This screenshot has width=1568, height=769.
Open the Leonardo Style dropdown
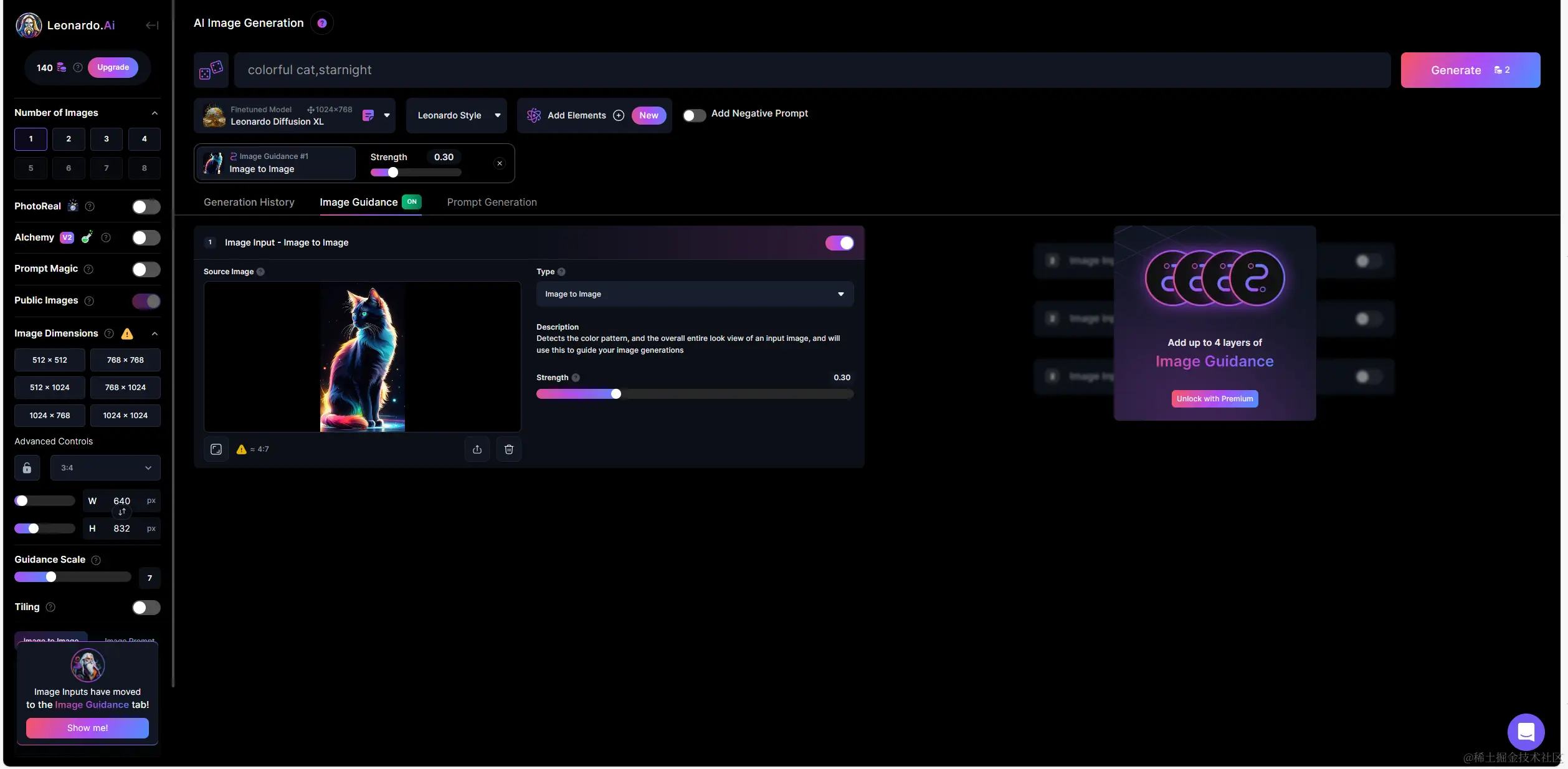tap(457, 115)
